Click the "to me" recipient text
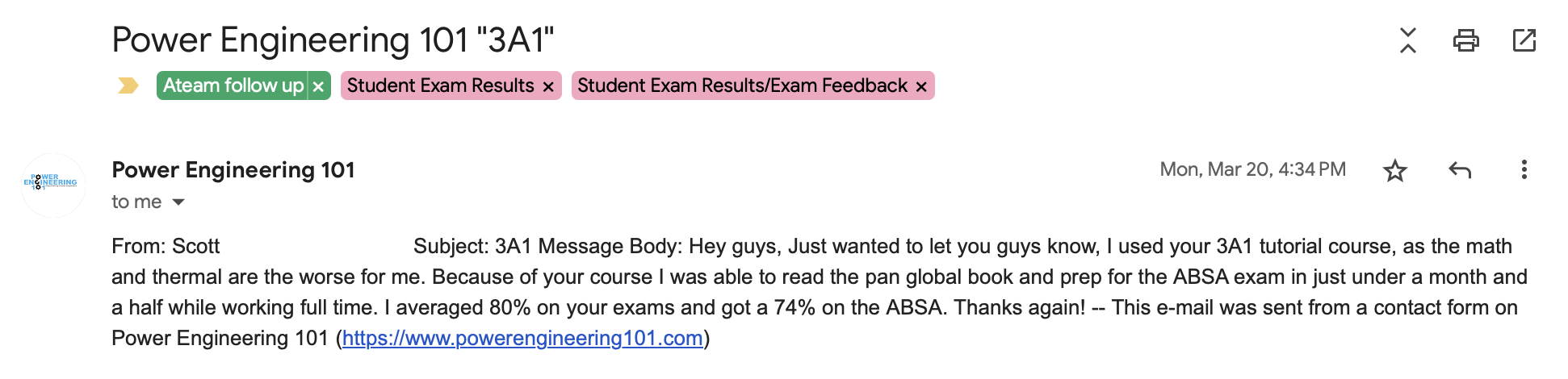The height and width of the screenshot is (379, 1568). 136,202
